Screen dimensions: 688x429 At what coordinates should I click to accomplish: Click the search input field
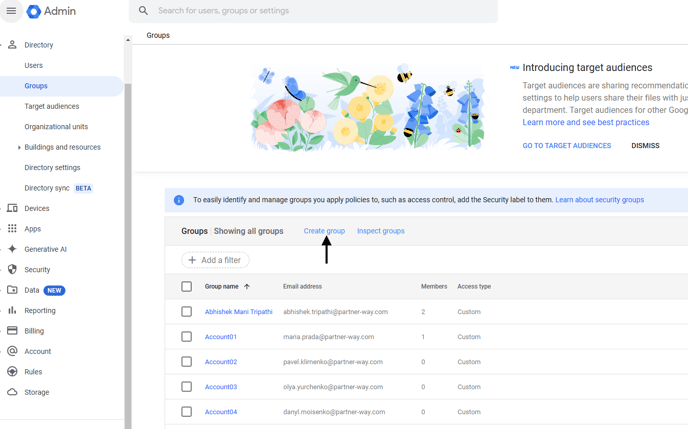(320, 11)
